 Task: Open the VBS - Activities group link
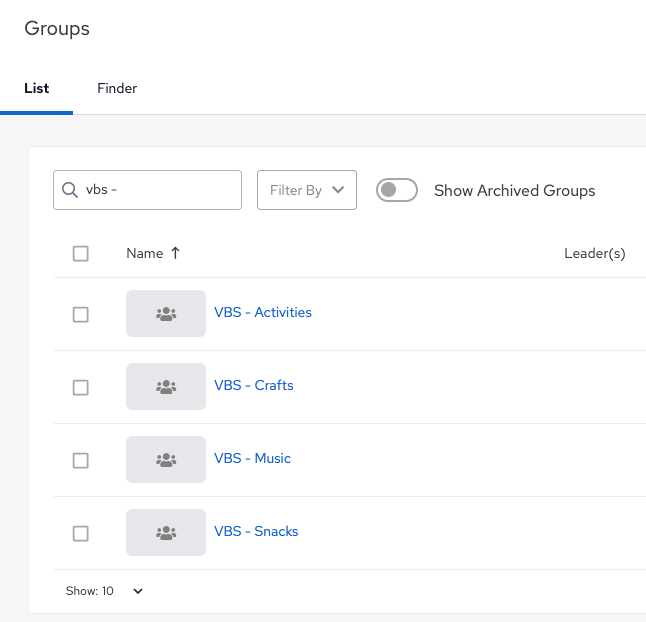click(263, 312)
